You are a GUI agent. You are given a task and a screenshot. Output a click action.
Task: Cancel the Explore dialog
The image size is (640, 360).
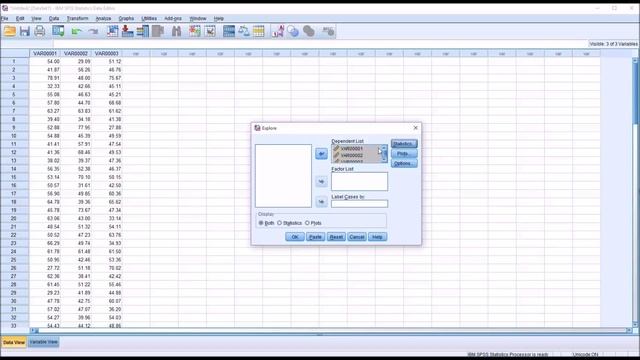click(x=357, y=237)
